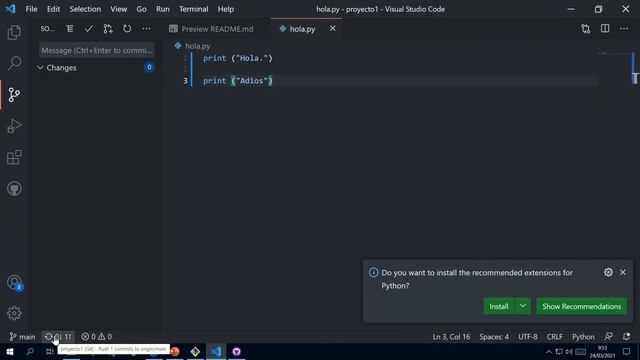Screen dimensions: 640x360
Task: Click the GitHub Desktop taskbar icon
Action: [236, 351]
